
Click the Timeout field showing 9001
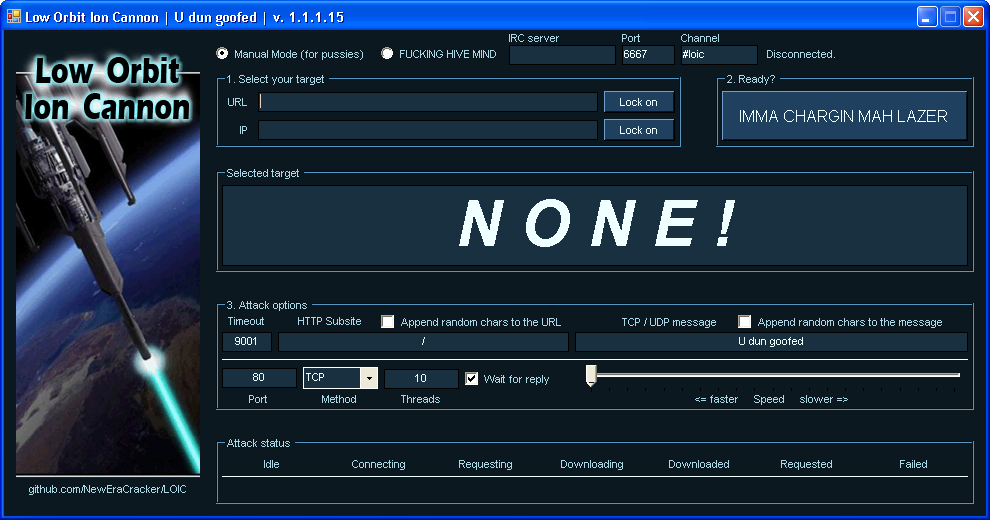coord(247,341)
